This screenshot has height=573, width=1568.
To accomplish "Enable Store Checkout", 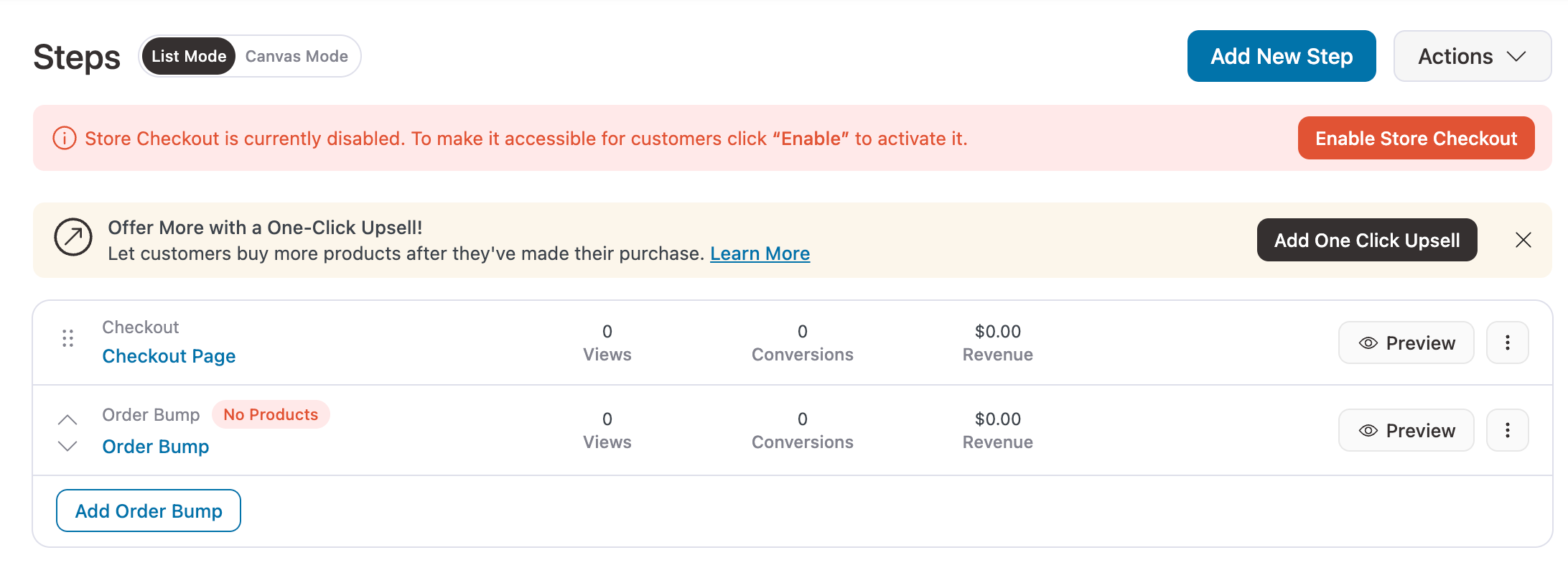I will point(1416,137).
